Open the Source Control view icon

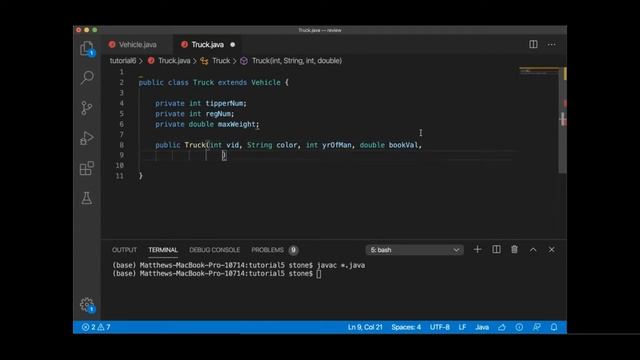coord(87,108)
